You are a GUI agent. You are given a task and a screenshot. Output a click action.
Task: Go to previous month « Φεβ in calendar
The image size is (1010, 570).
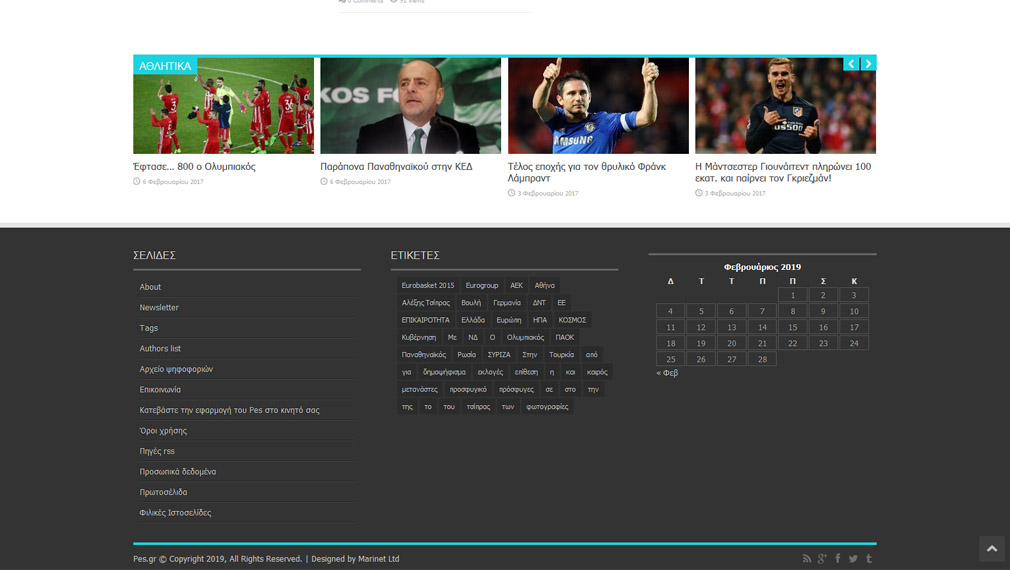pos(667,372)
